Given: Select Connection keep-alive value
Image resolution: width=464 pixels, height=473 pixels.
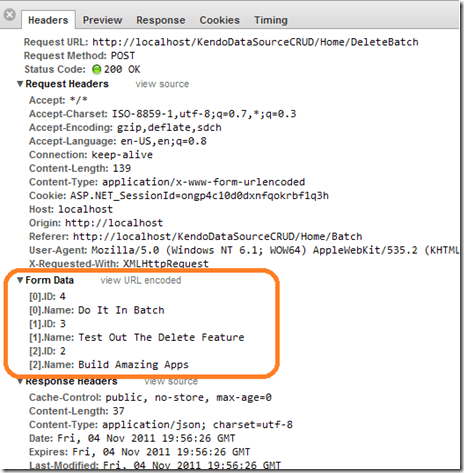Looking at the screenshot, I should click(x=122, y=155).
